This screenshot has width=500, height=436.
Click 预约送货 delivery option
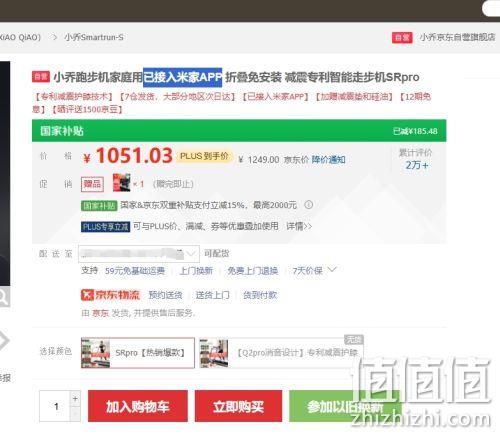point(165,295)
